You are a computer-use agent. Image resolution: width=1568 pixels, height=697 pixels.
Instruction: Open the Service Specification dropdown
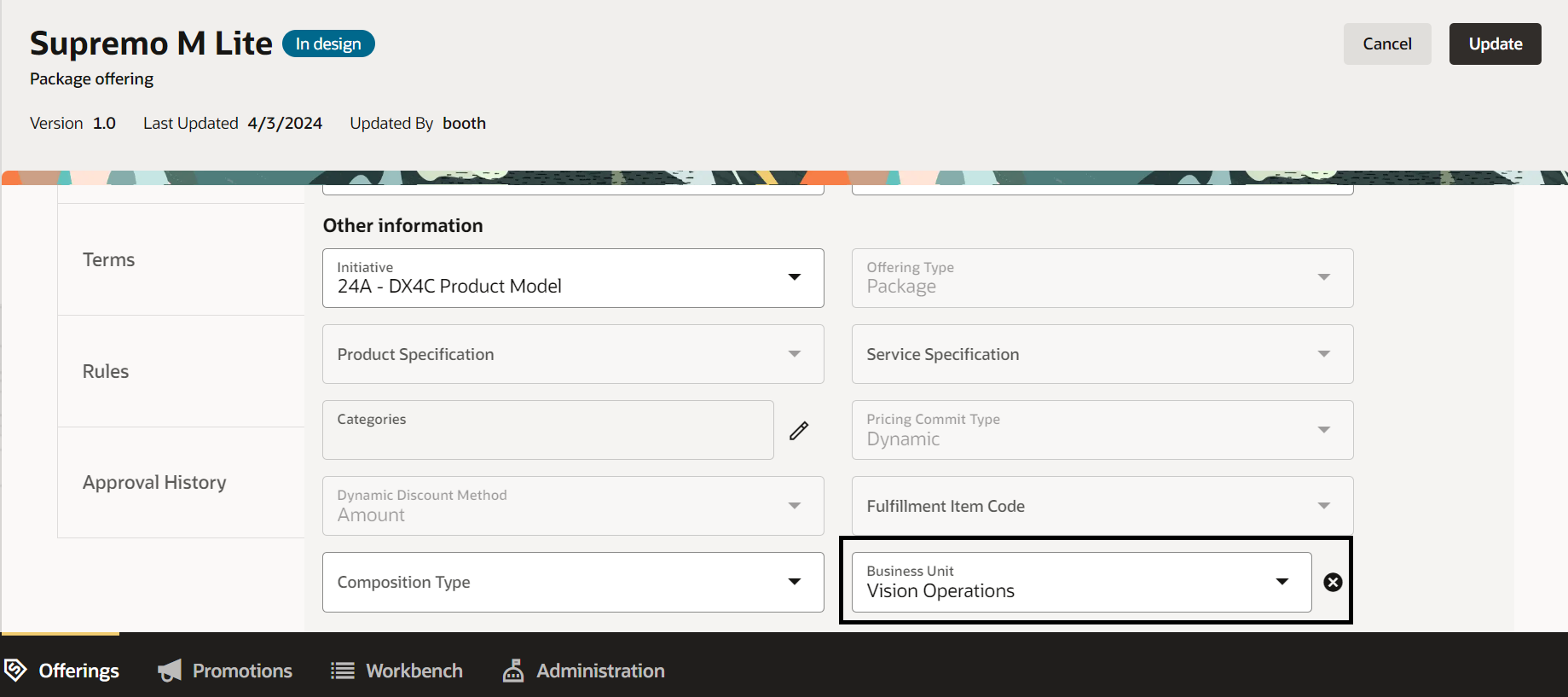(1323, 354)
